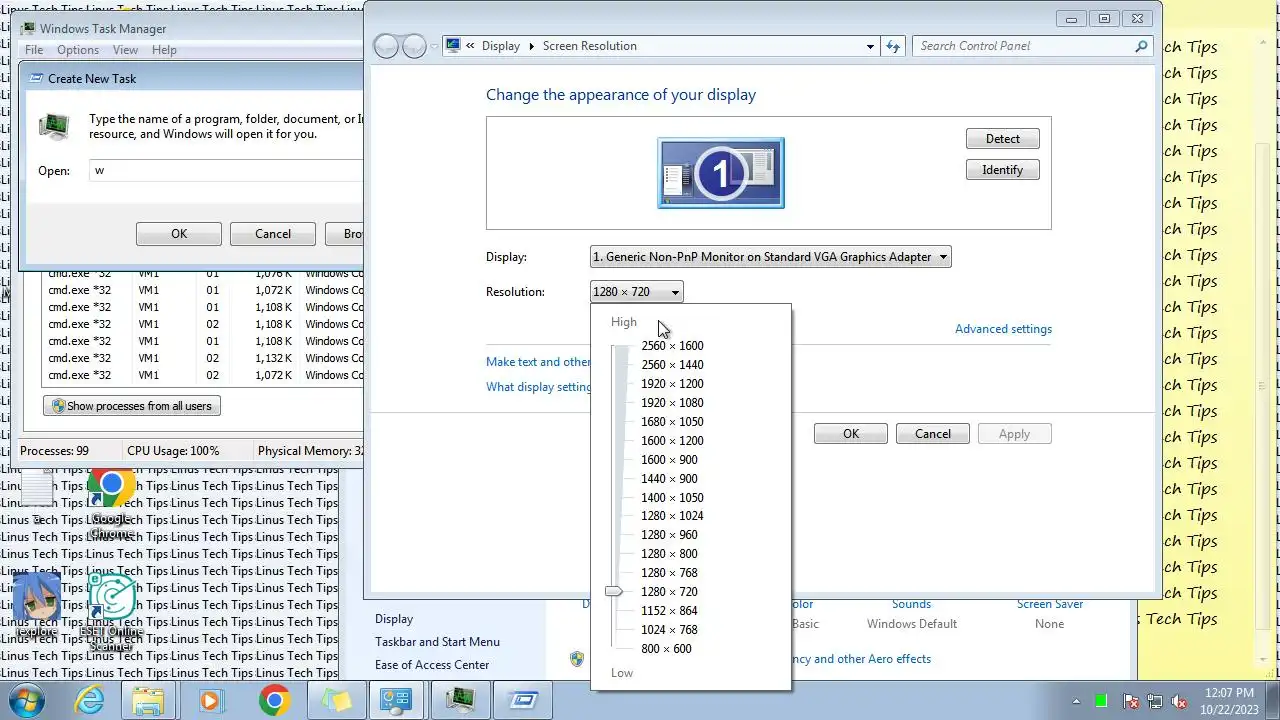Screen dimensions: 1280x720
Task: Open the iexplore desktop icon
Action: (x=36, y=604)
